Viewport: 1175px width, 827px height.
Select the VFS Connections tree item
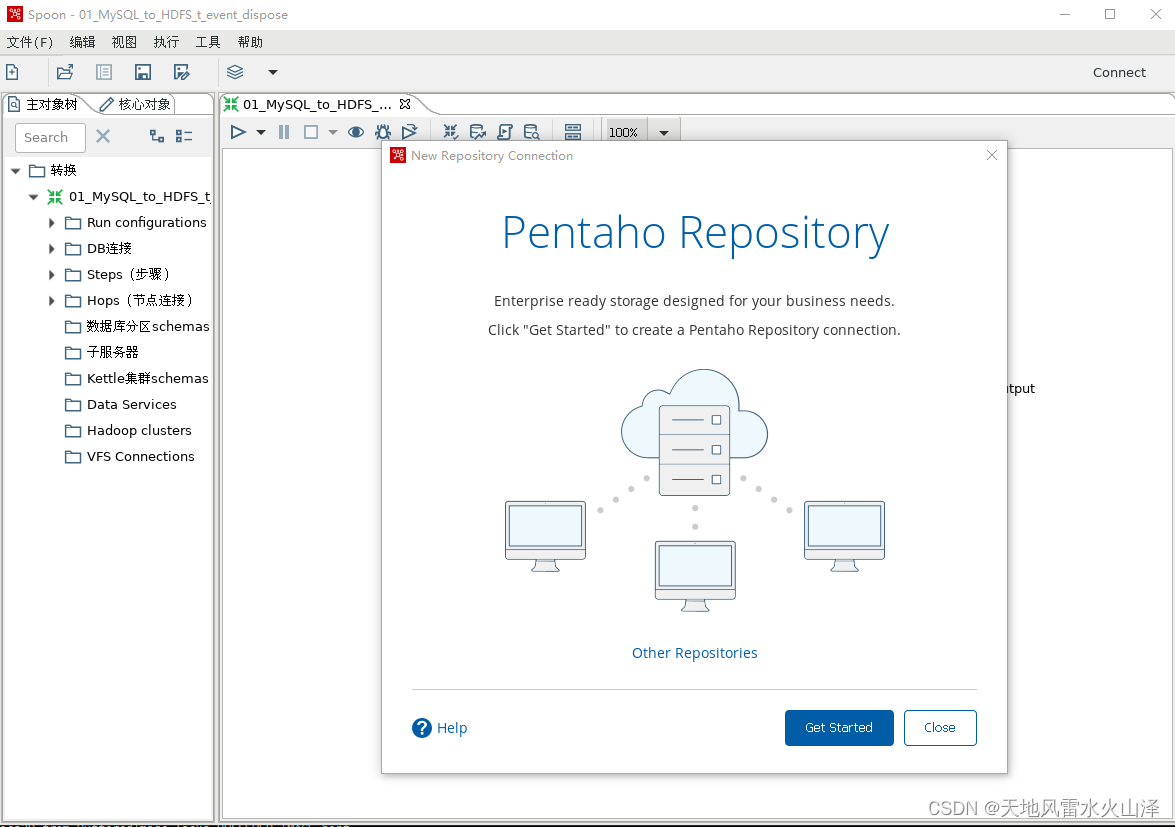click(130, 456)
